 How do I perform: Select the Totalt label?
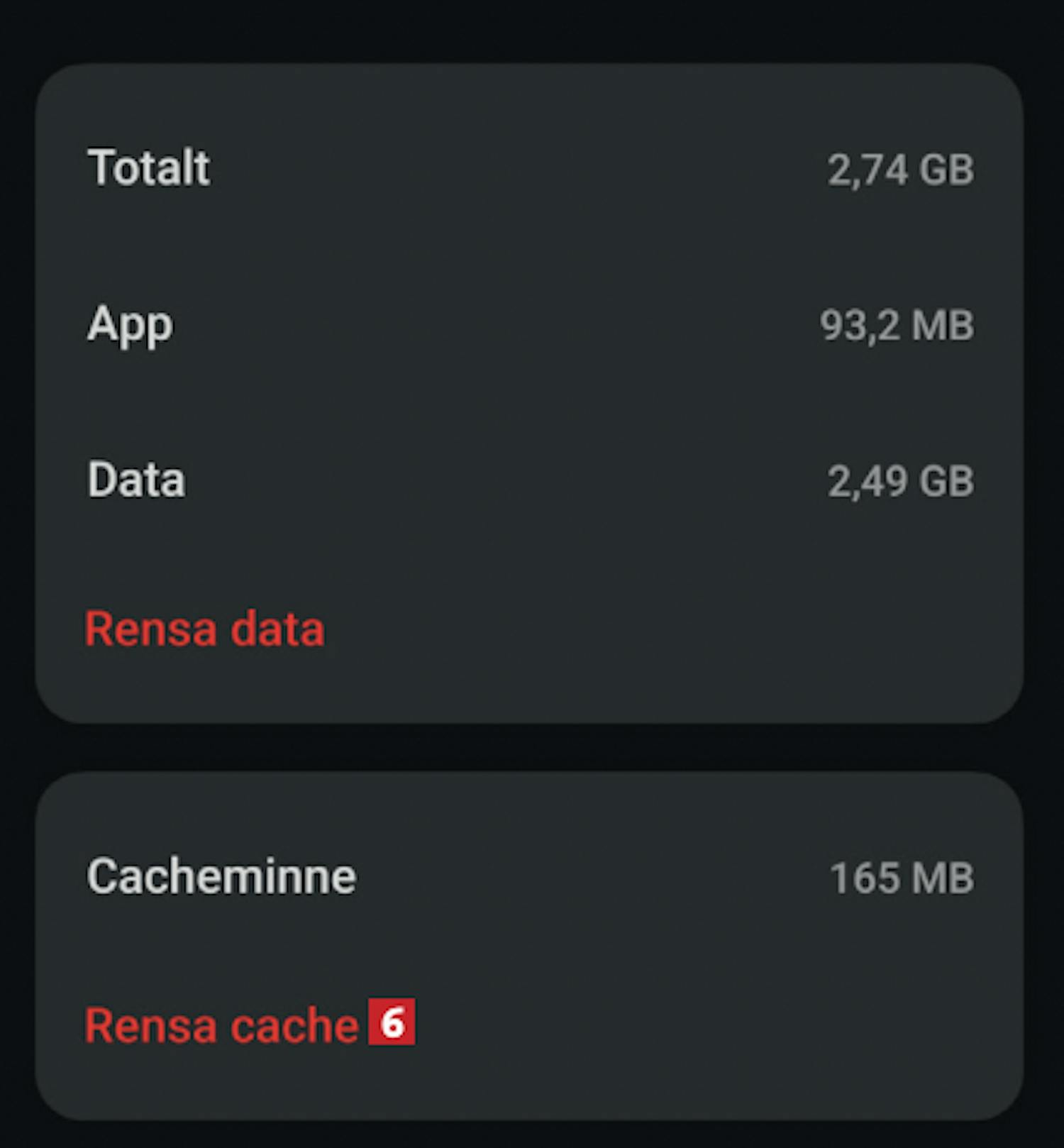pos(148,167)
